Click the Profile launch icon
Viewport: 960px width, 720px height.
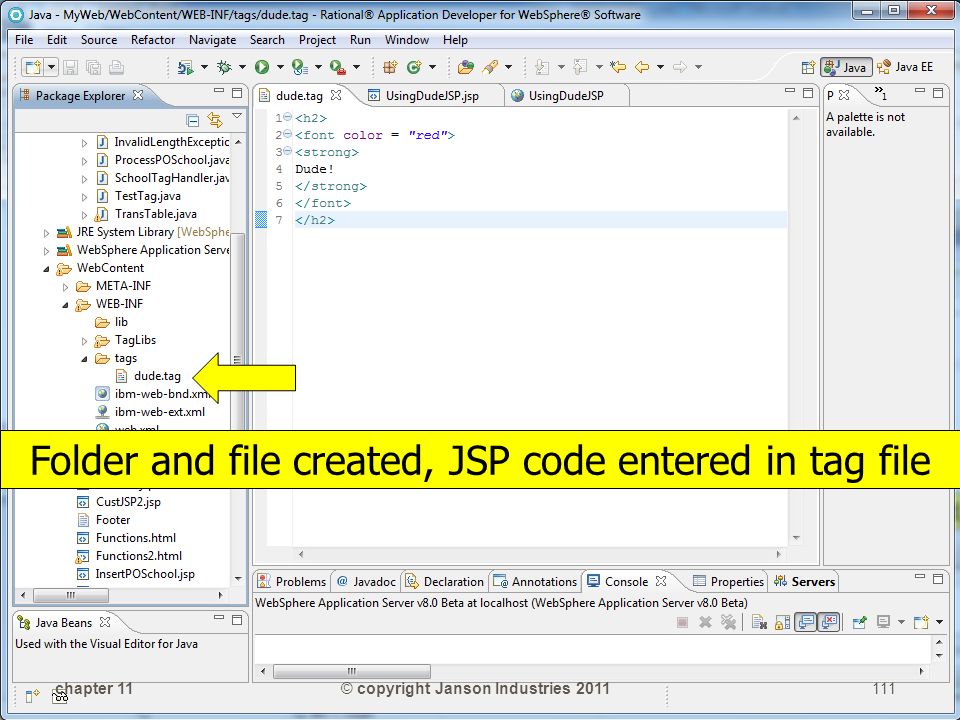[299, 67]
